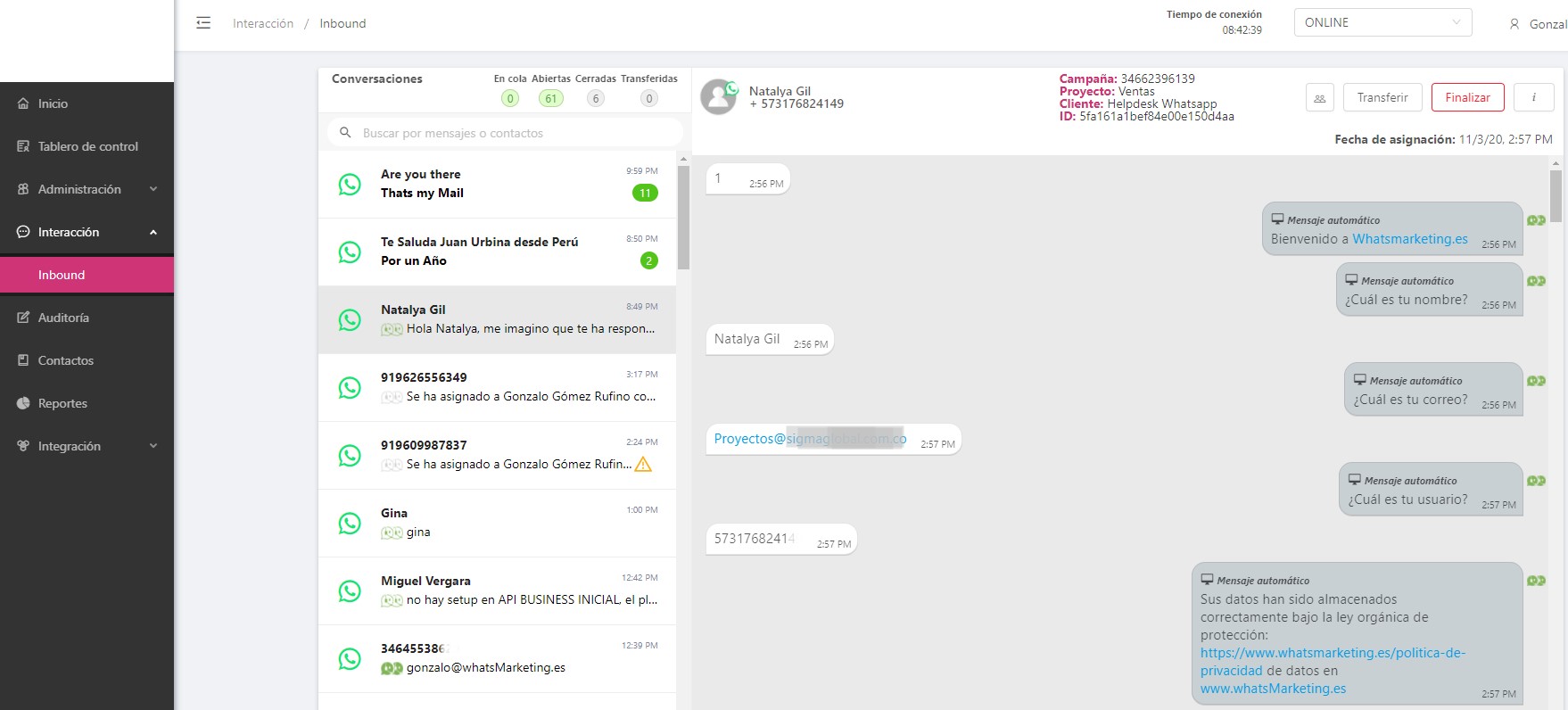Viewport: 1568px width, 710px height.
Task: Click the unread badge showing 11
Action: point(645,193)
